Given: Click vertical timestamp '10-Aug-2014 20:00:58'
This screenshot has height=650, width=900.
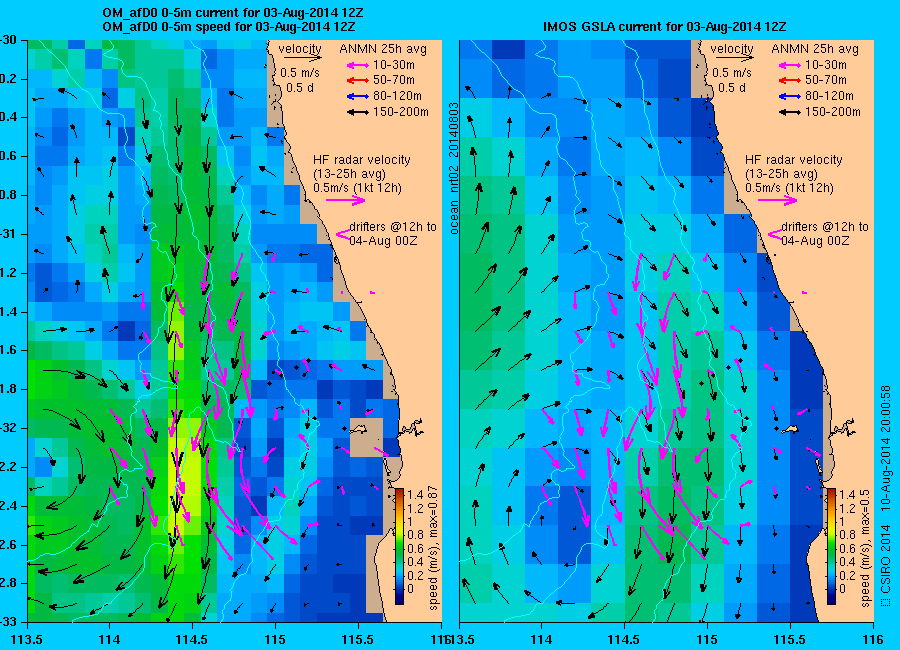Looking at the screenshot, I should (885, 448).
